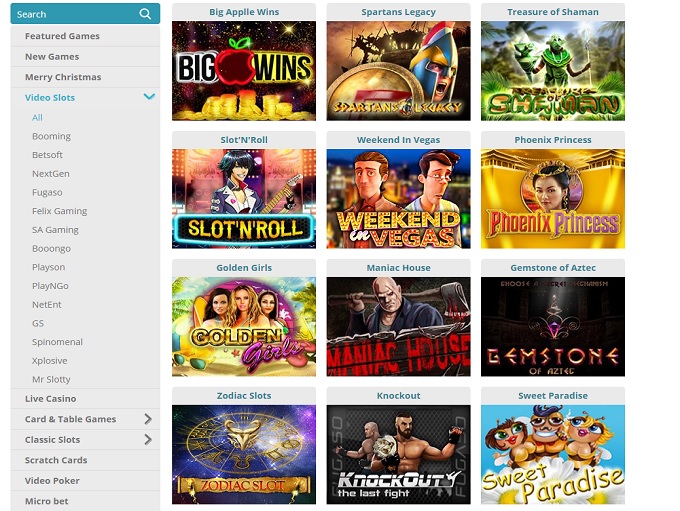Open Big Apple Wins game thumbnail
The image size is (680, 511).
(244, 71)
